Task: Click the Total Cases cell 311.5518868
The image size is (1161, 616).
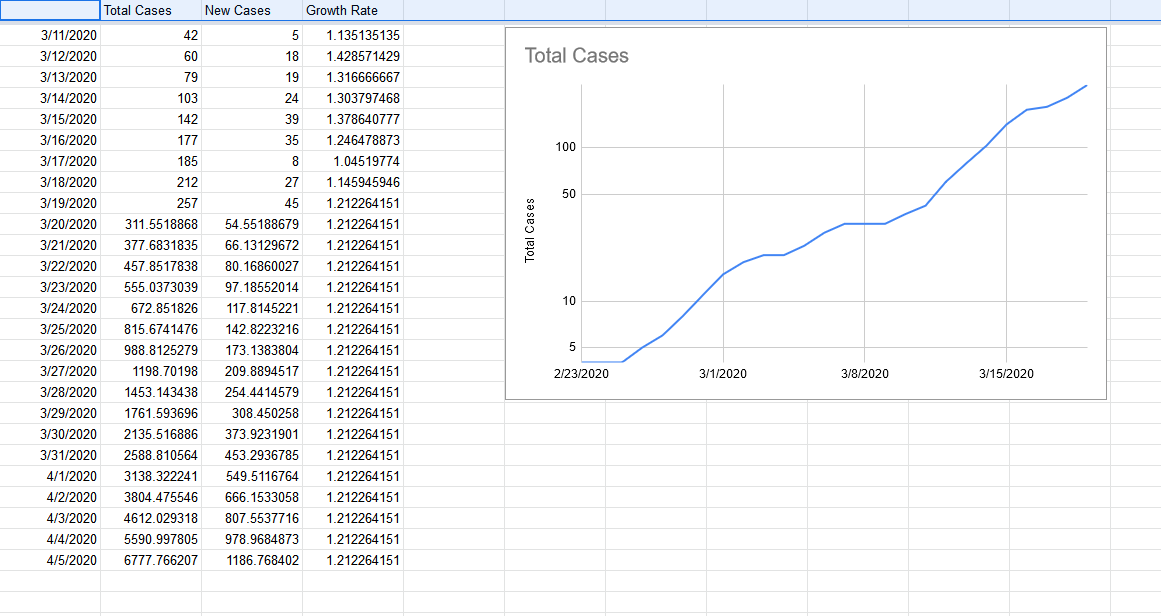Action: click(x=151, y=224)
